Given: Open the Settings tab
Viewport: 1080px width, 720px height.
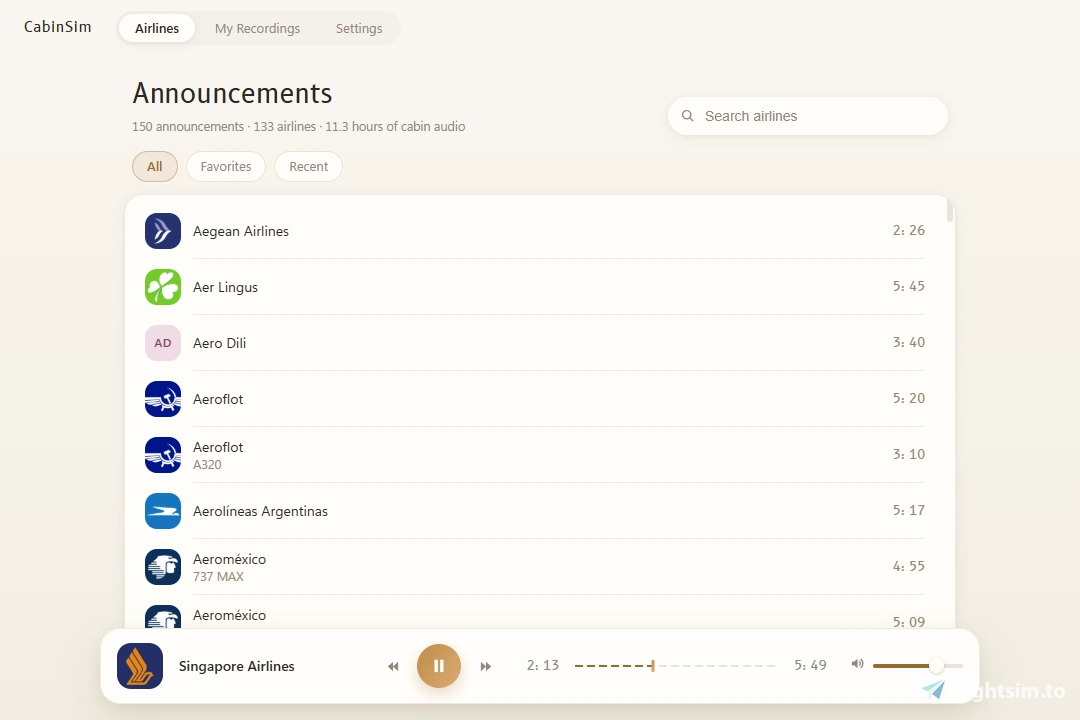Looking at the screenshot, I should (359, 28).
